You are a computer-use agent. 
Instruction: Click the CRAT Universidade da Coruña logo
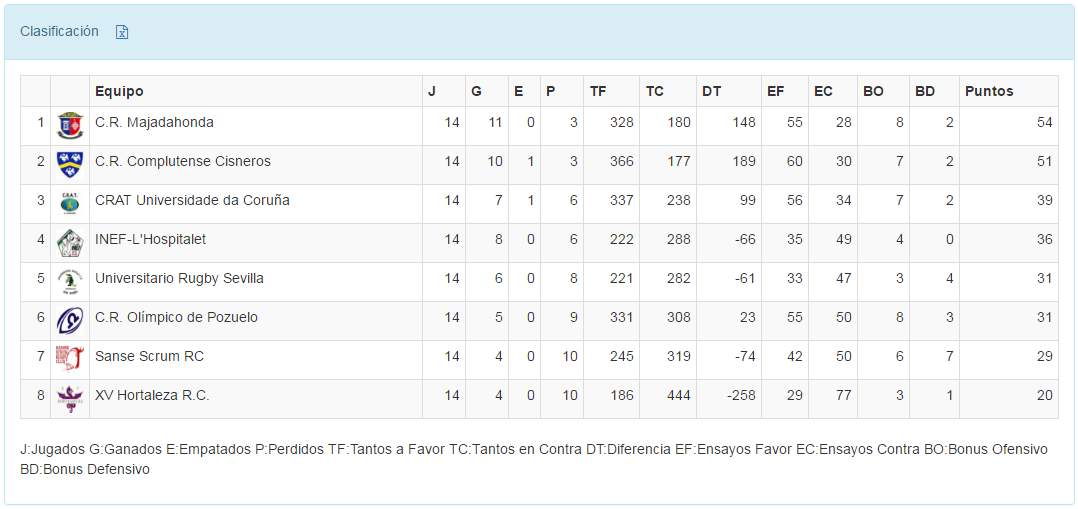70,203
